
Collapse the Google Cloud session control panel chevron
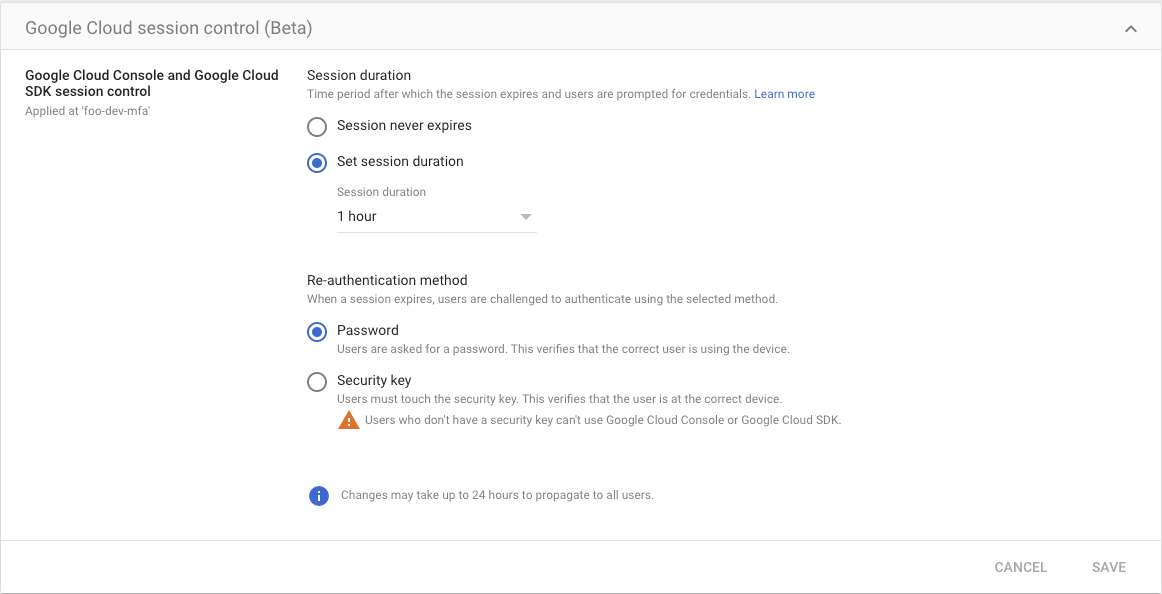click(1130, 29)
